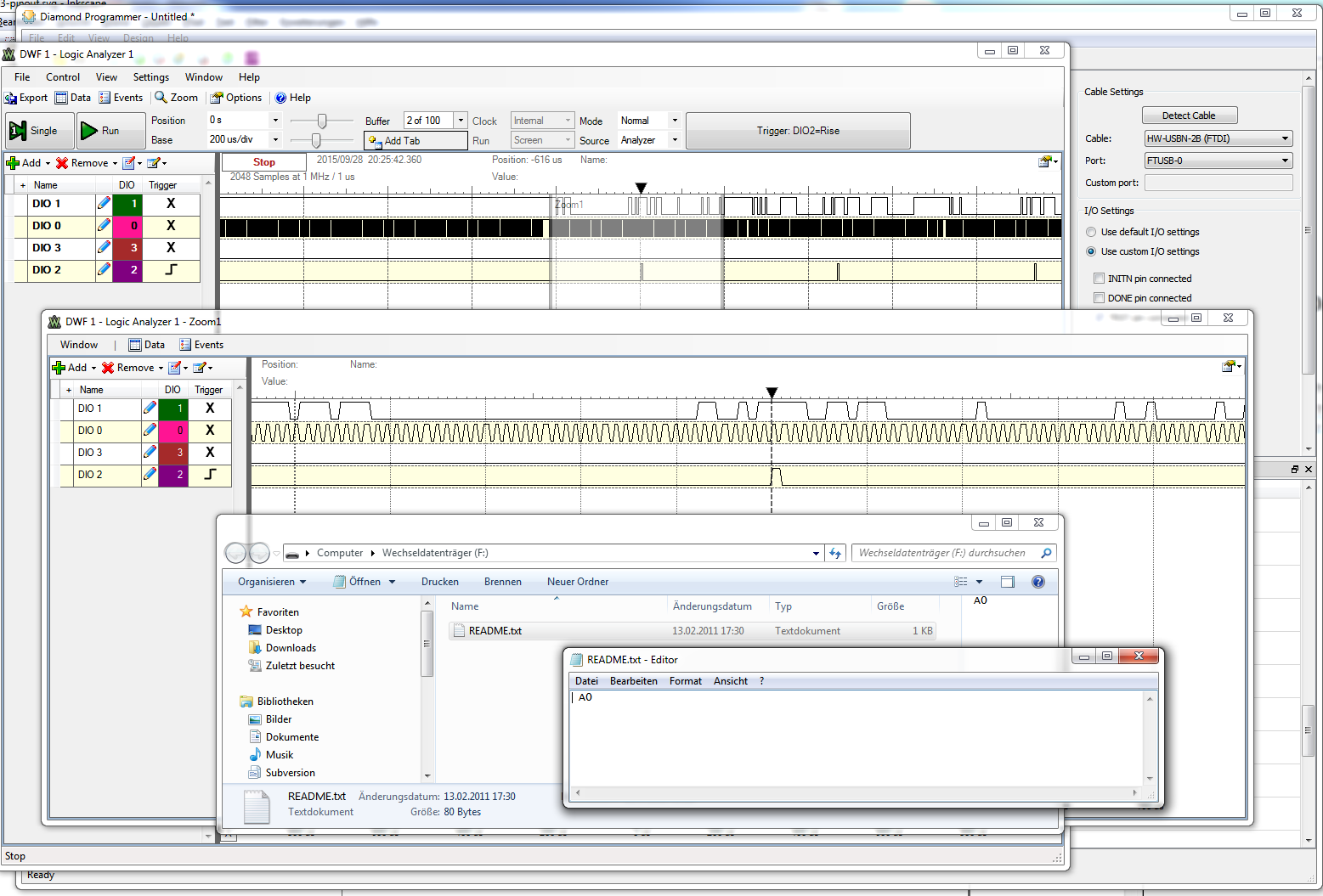Enable INITN pin connected checkbox
Viewport: 1323px width, 896px height.
[1099, 279]
